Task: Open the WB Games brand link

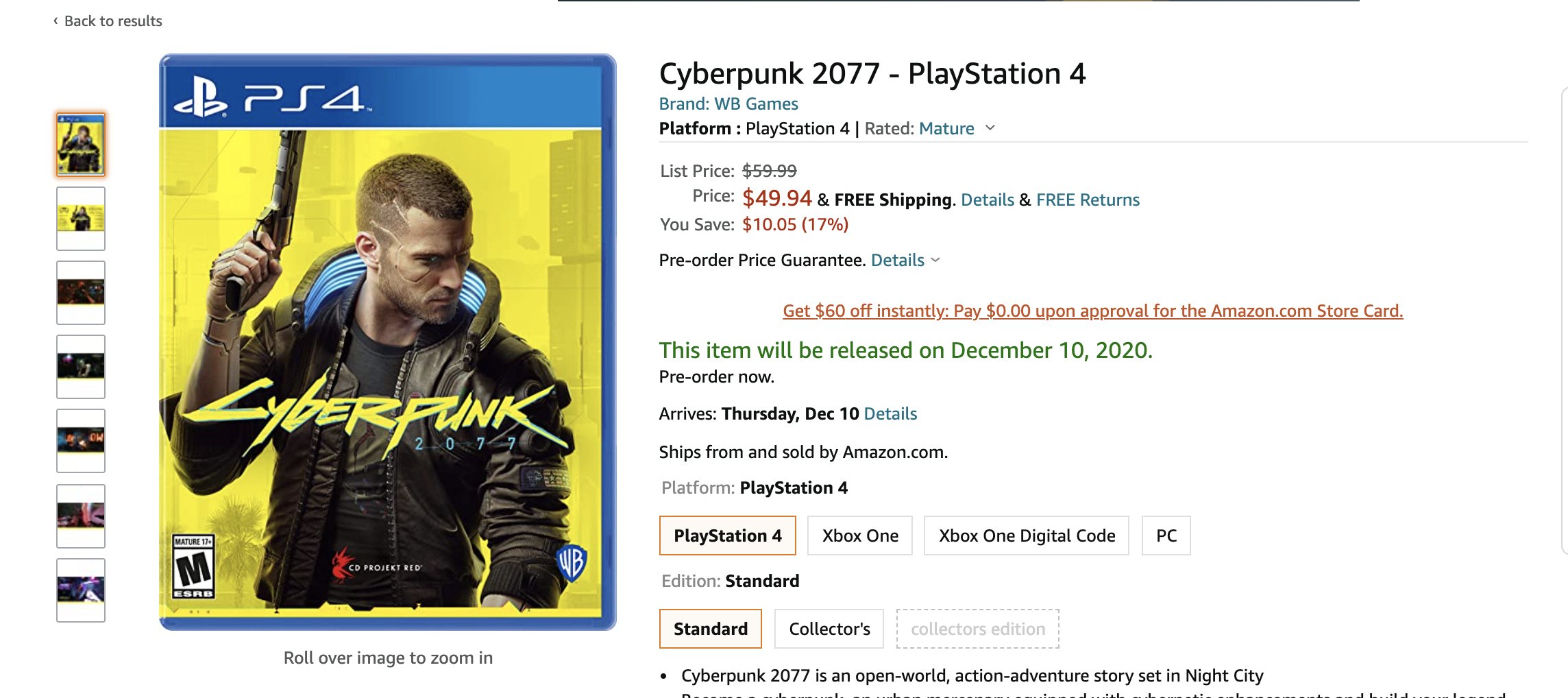Action: pyautogui.click(x=728, y=104)
